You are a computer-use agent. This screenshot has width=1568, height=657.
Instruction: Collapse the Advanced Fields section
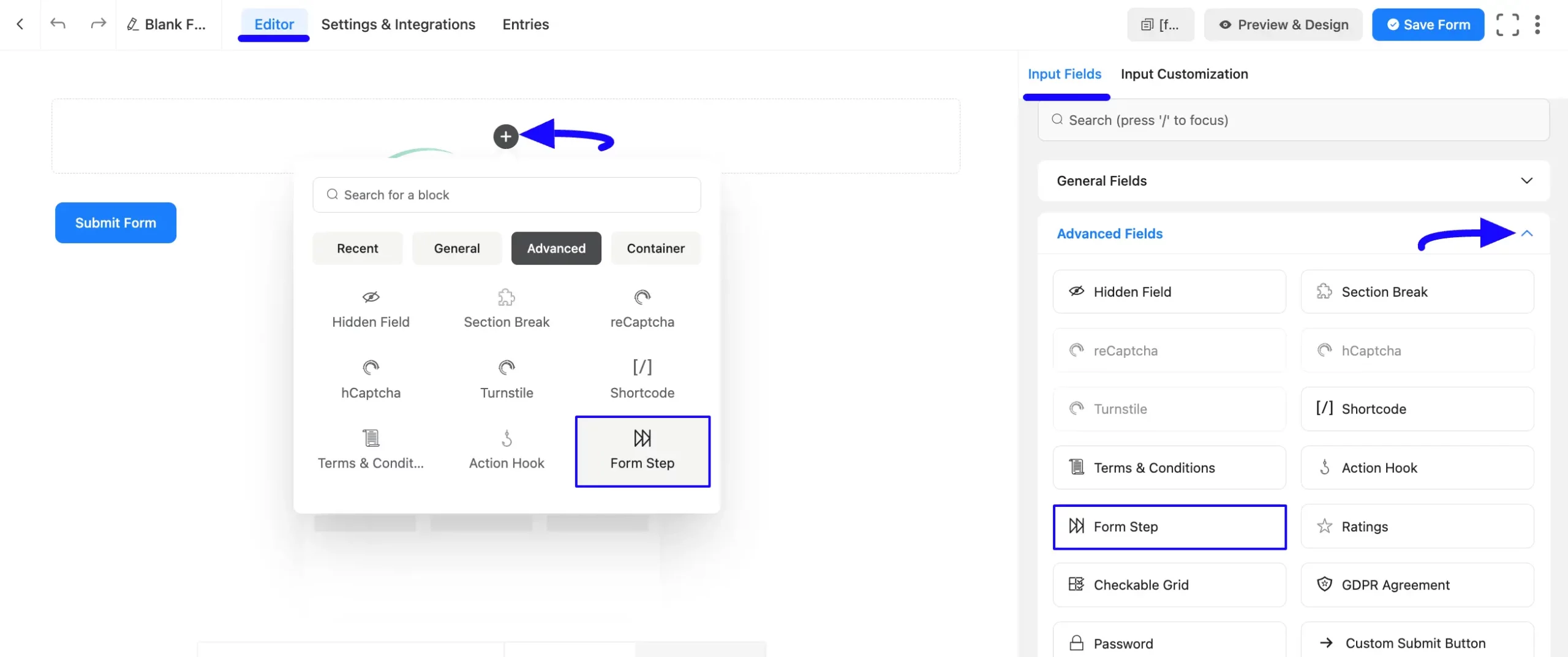point(1527,234)
